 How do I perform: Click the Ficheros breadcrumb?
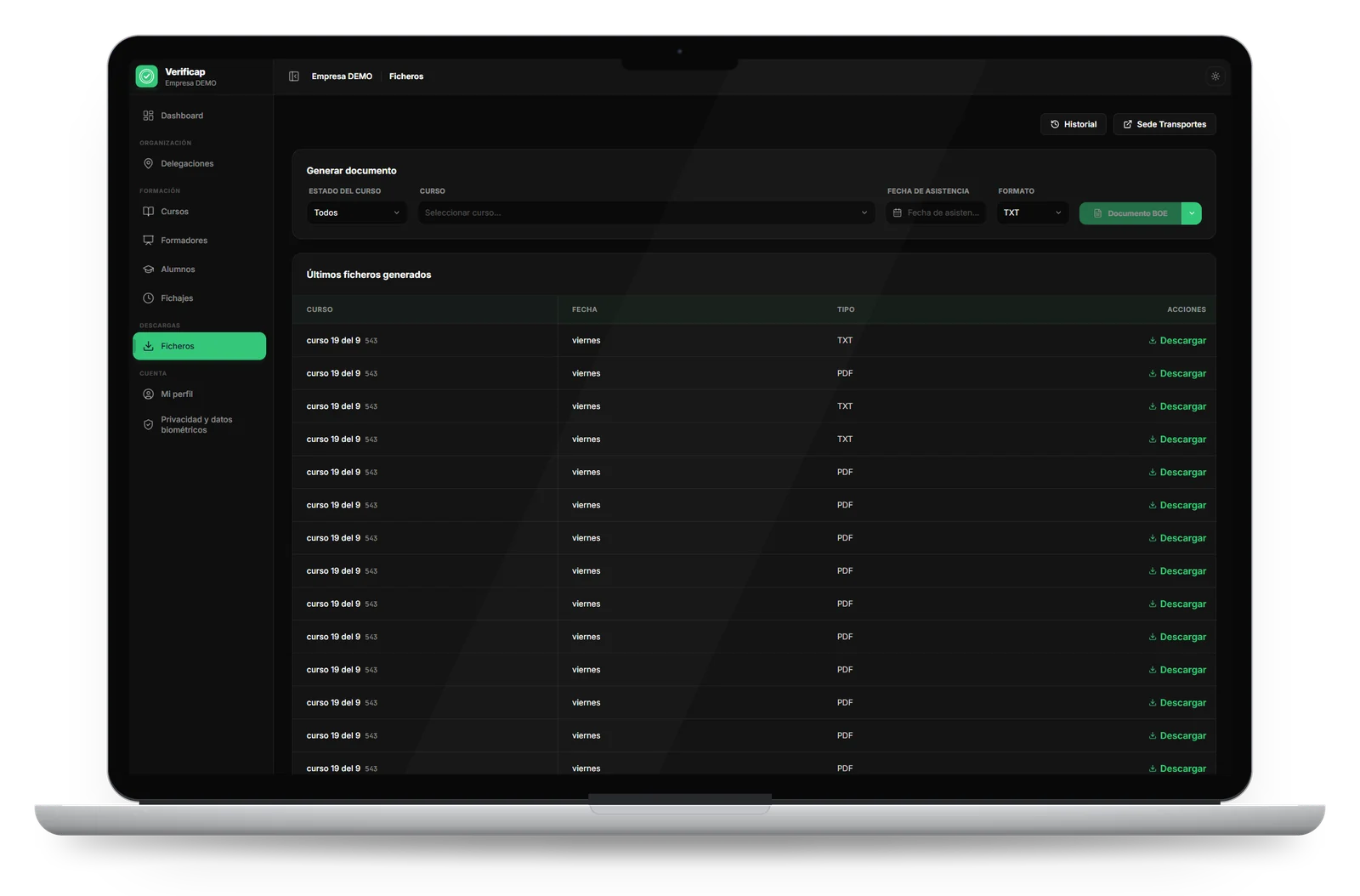point(406,77)
